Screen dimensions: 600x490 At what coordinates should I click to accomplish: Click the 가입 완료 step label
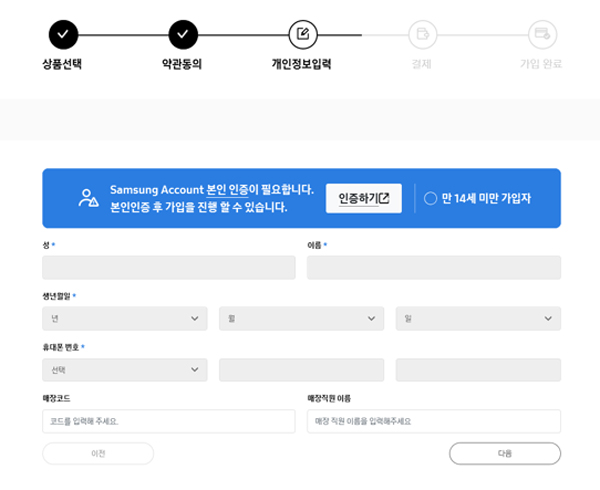[541, 64]
